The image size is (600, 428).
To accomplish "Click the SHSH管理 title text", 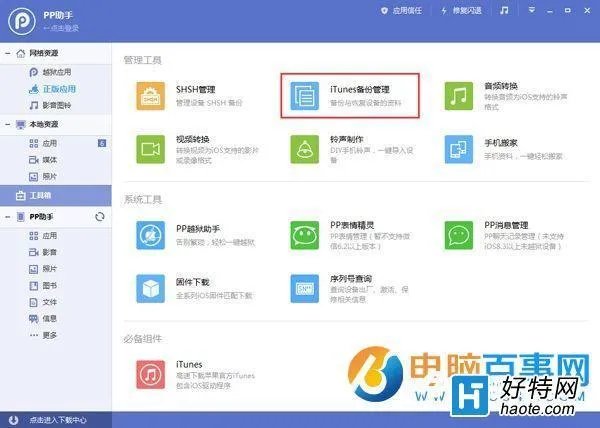I will (196, 90).
